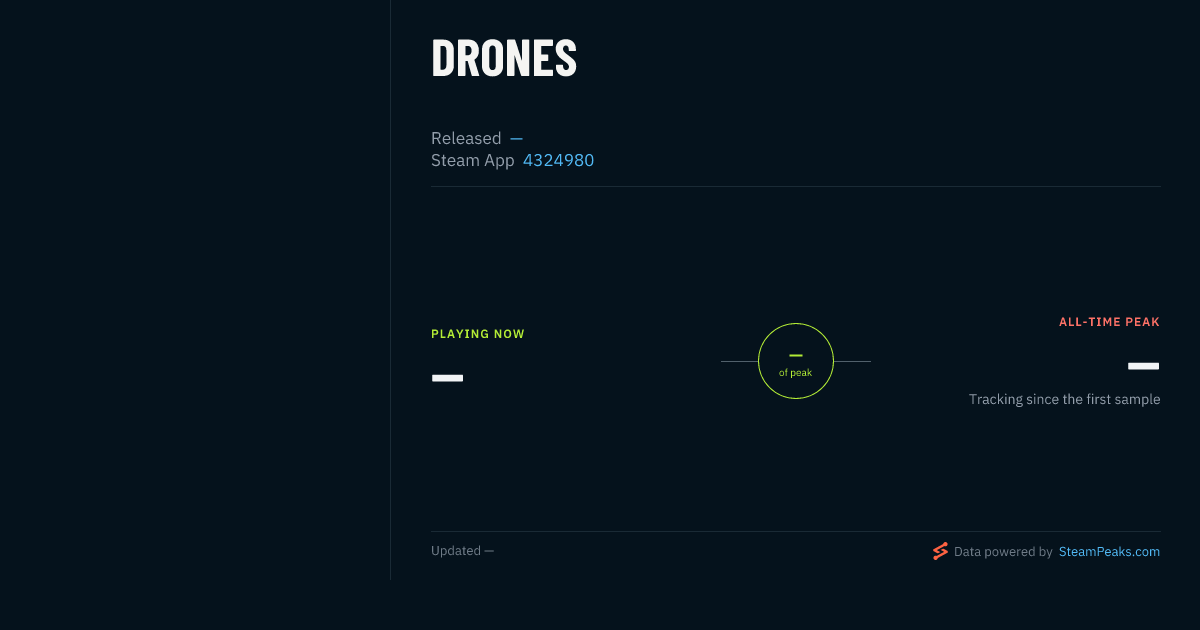The height and width of the screenshot is (630, 1200).
Task: Click the All-Time Peak value dash
Action: click(1144, 366)
